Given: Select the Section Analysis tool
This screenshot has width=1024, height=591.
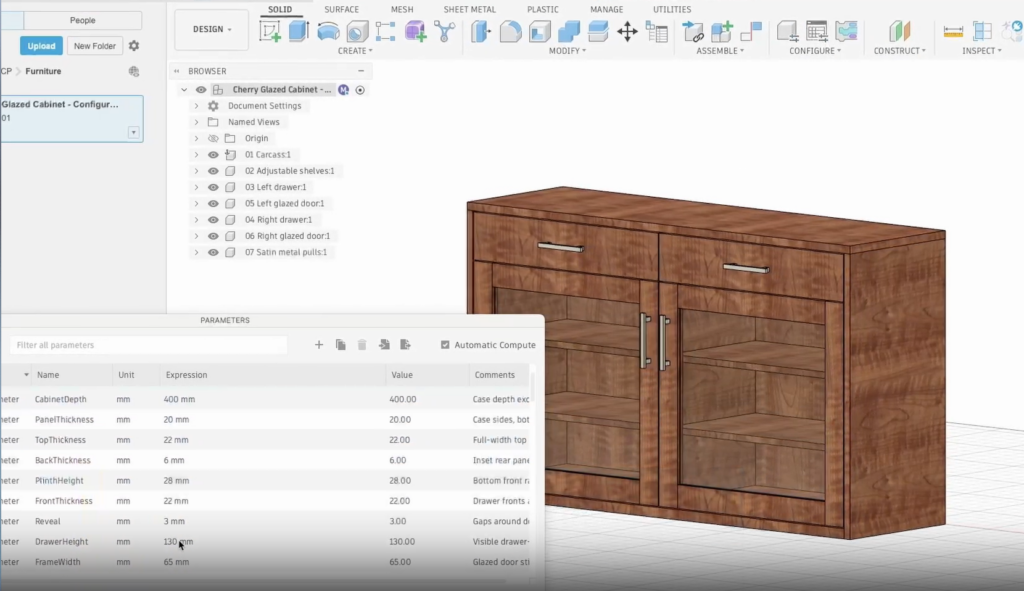Looking at the screenshot, I should pos(982,31).
